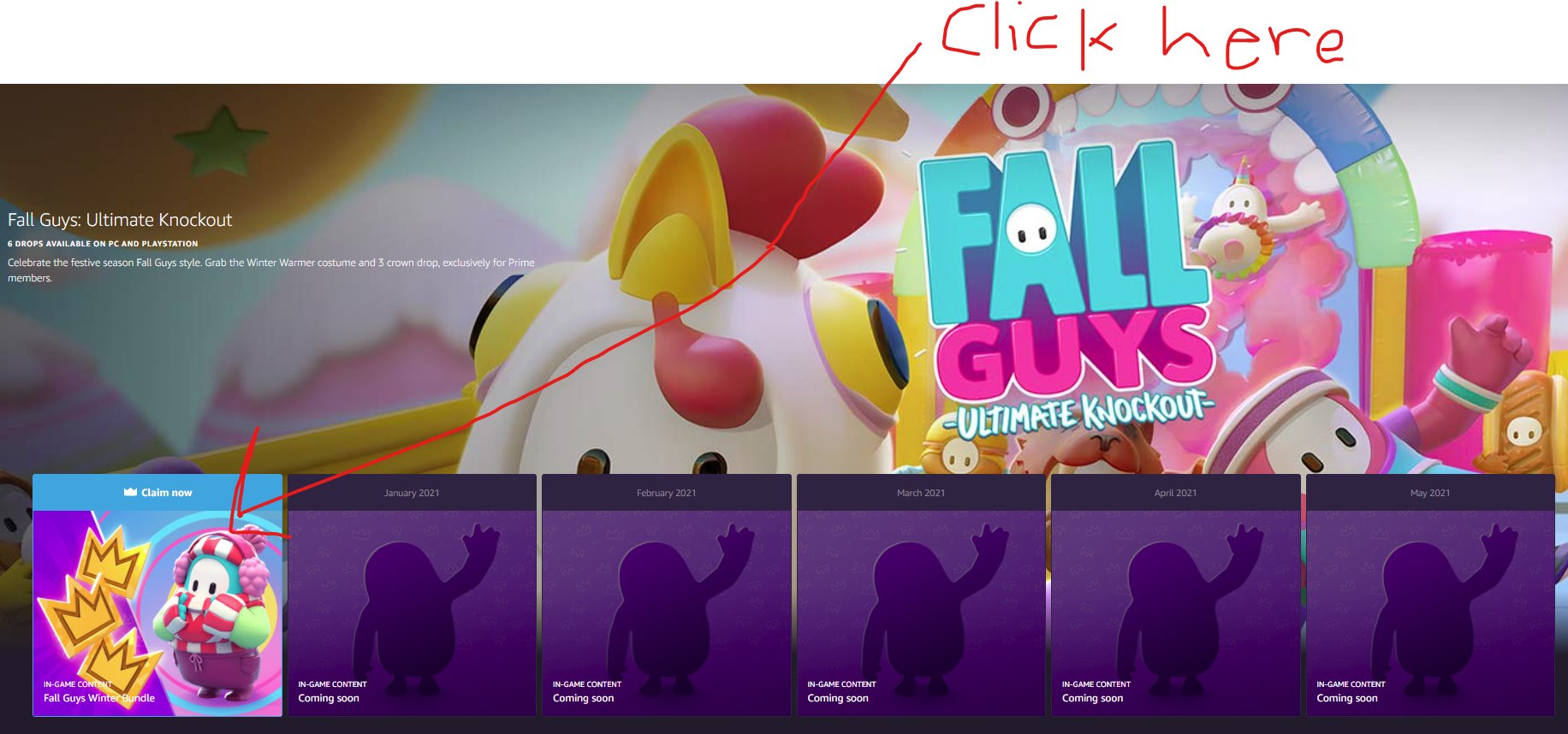Open the Fall Guys Winter Bundle artwork
The width and height of the screenshot is (1568, 734).
tap(157, 613)
